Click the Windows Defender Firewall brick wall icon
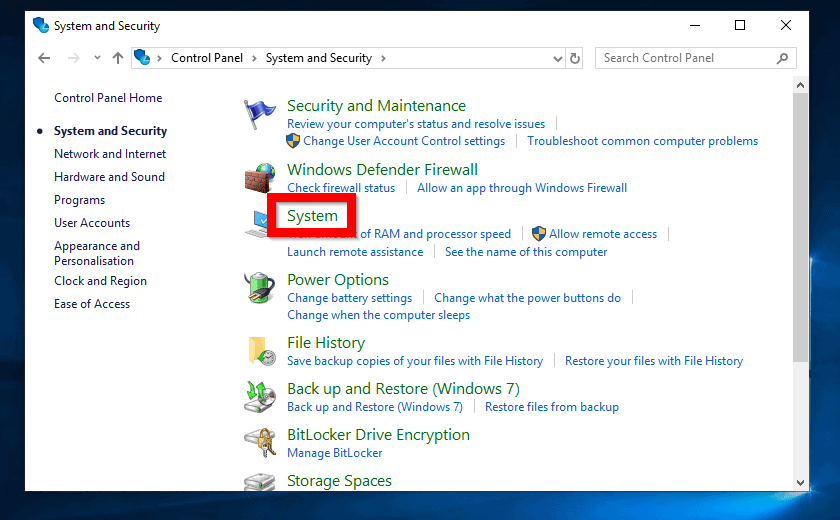 click(x=260, y=178)
